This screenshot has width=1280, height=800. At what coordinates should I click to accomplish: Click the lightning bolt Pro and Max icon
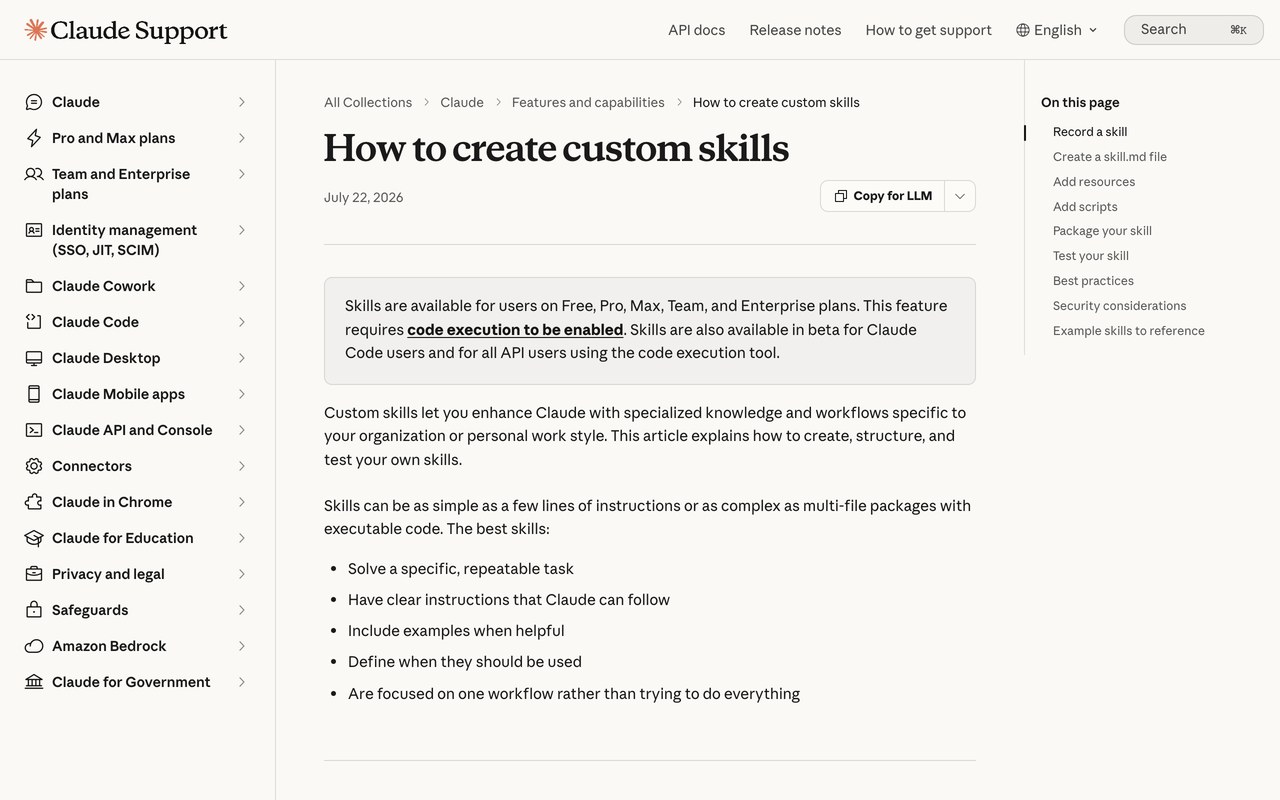click(x=34, y=138)
